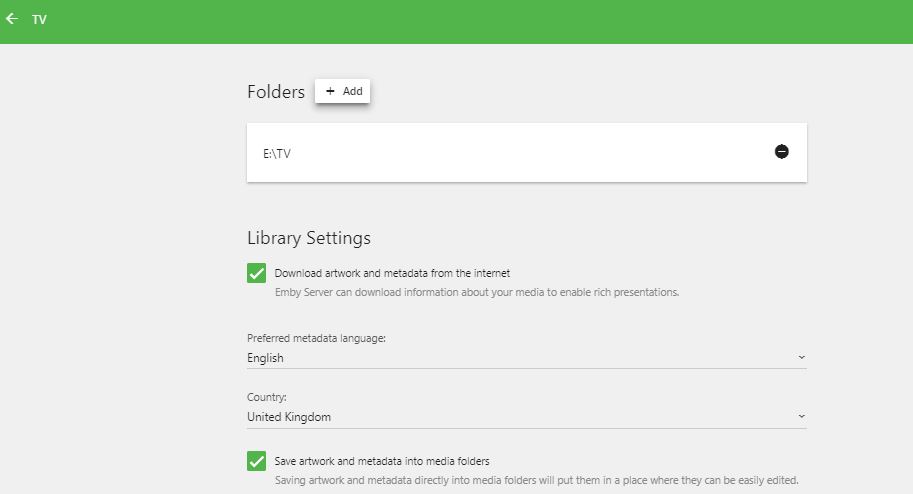Click the Download artwork and metadata label

coord(393,273)
